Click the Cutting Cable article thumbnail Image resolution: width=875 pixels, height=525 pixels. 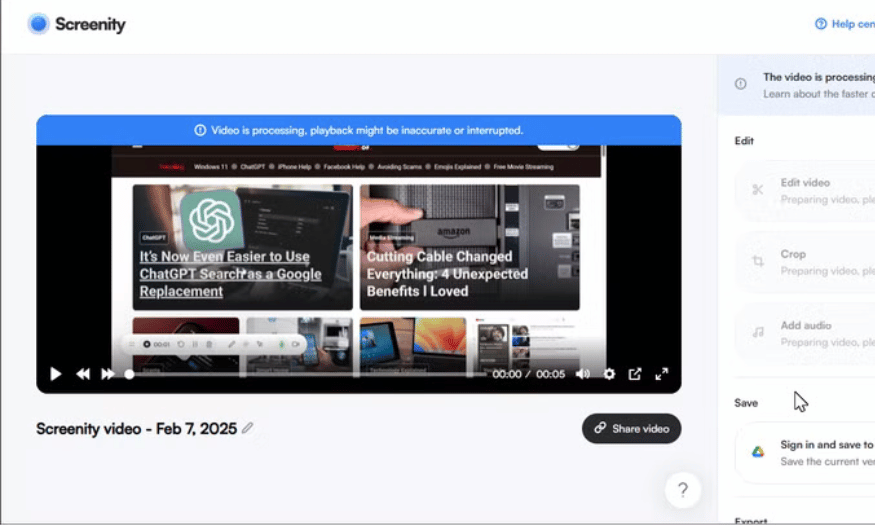click(469, 247)
